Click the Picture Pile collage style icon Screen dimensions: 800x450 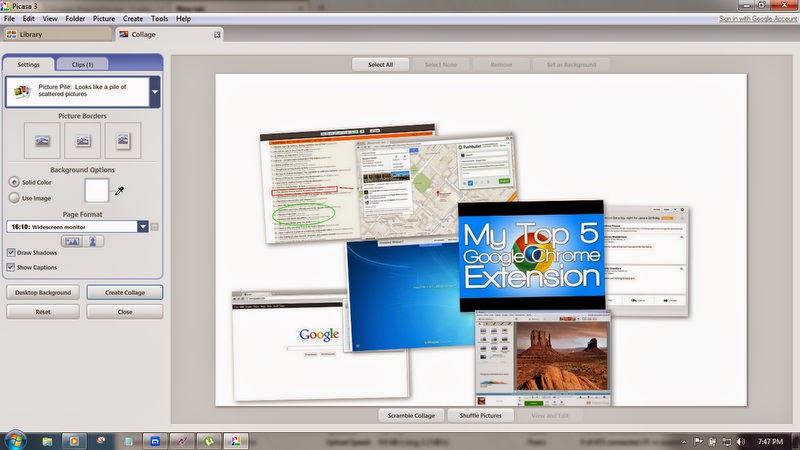click(22, 91)
